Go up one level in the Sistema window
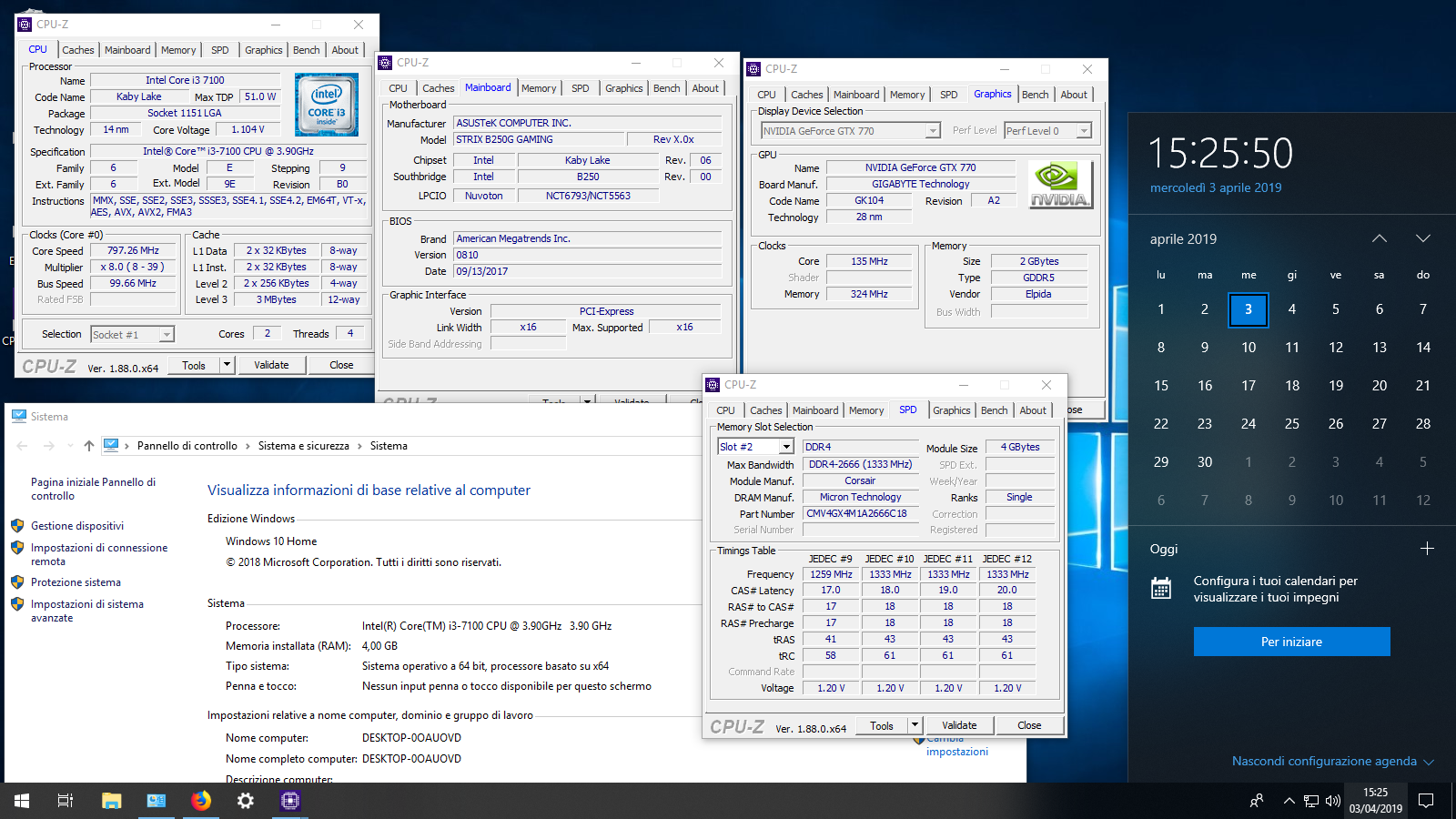The image size is (1456, 819). [x=88, y=446]
